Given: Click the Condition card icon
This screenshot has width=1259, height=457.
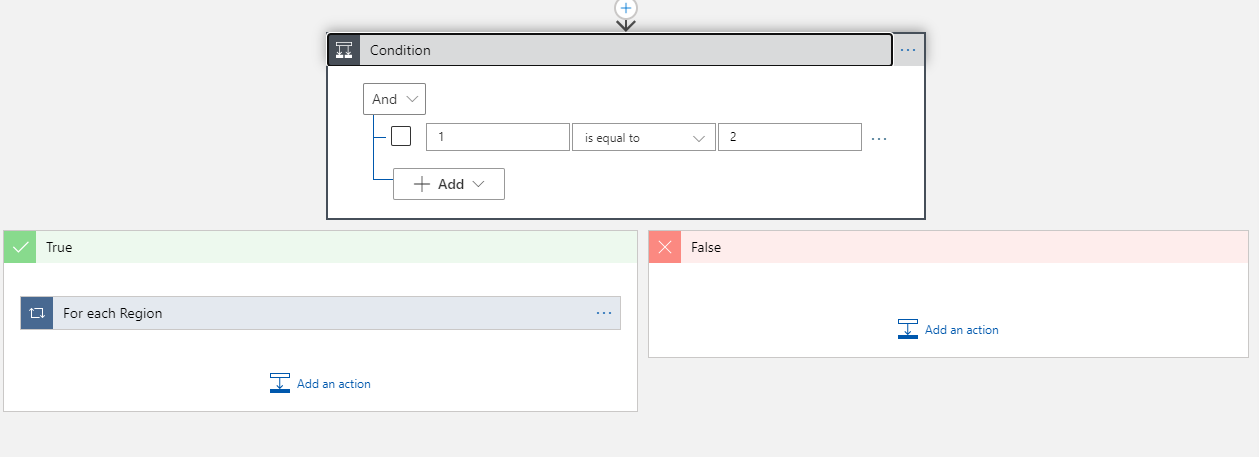Looking at the screenshot, I should click(344, 50).
